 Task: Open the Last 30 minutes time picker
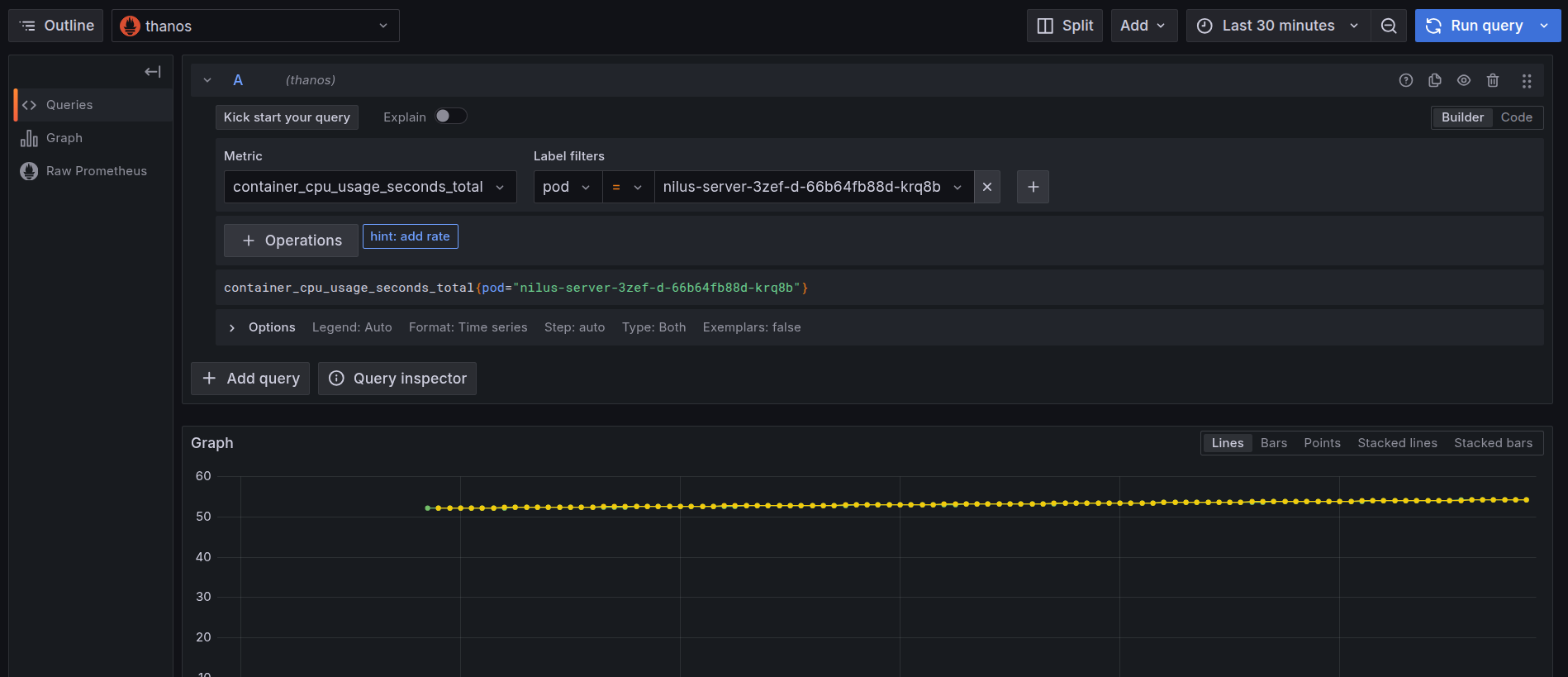(1277, 26)
